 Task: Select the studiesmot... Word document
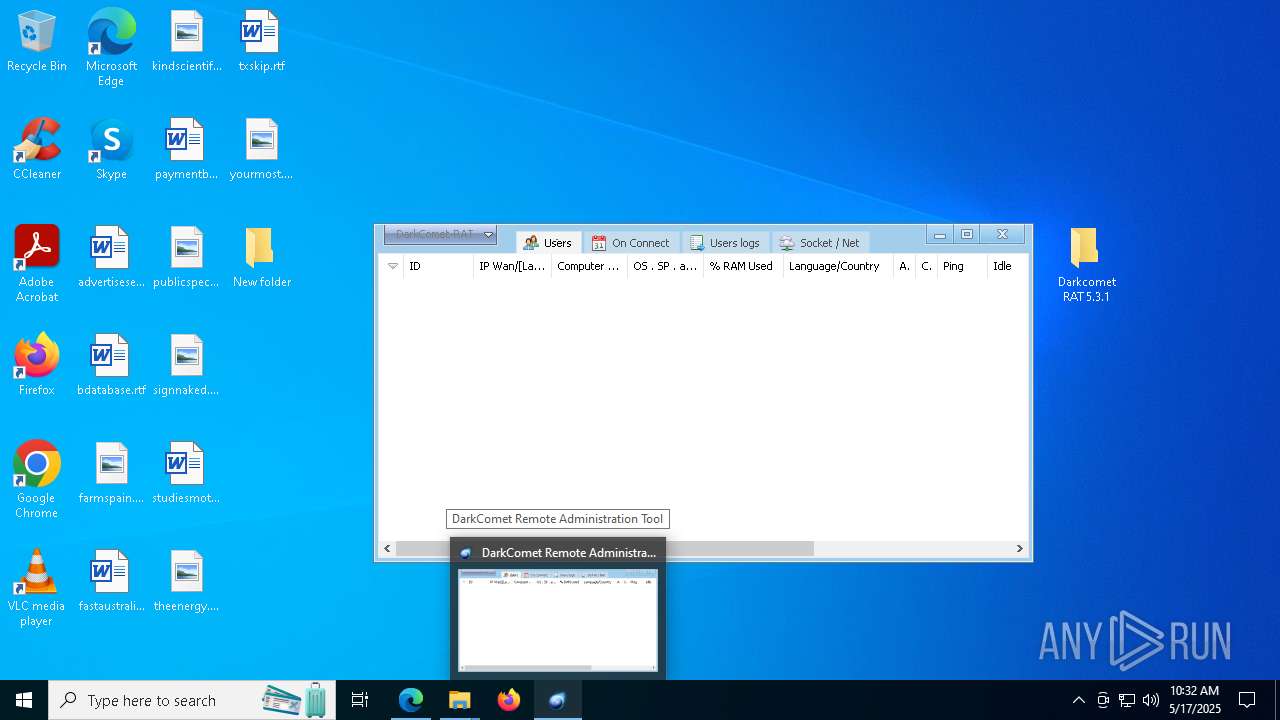point(187,474)
